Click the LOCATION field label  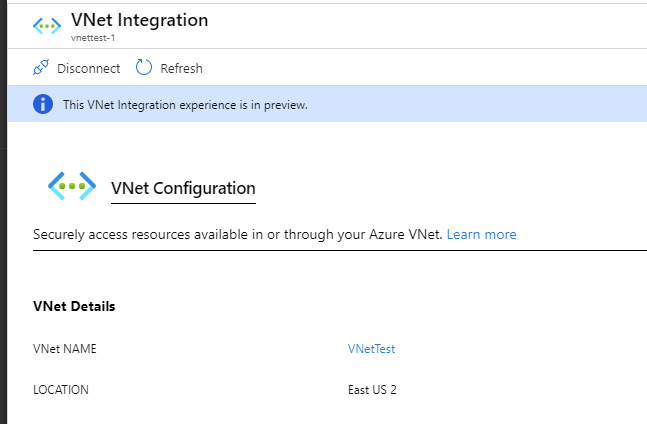[61, 390]
